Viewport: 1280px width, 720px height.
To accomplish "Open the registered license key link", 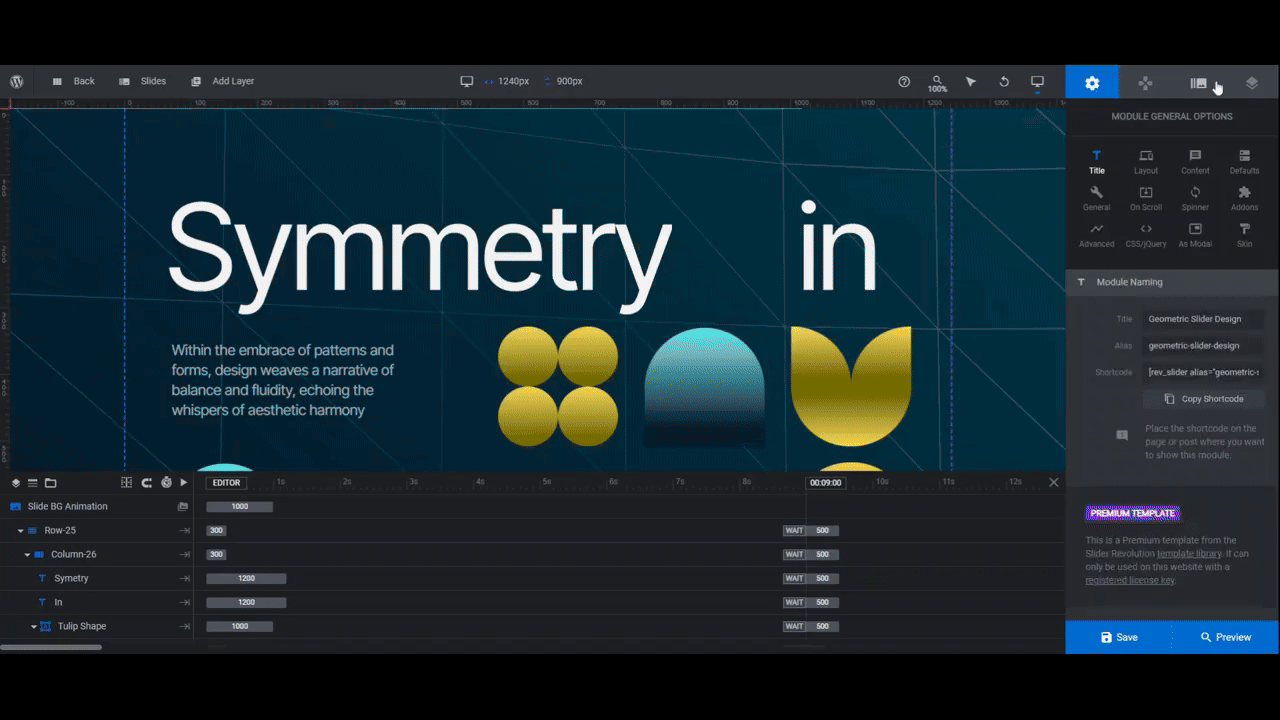I will point(1130,580).
